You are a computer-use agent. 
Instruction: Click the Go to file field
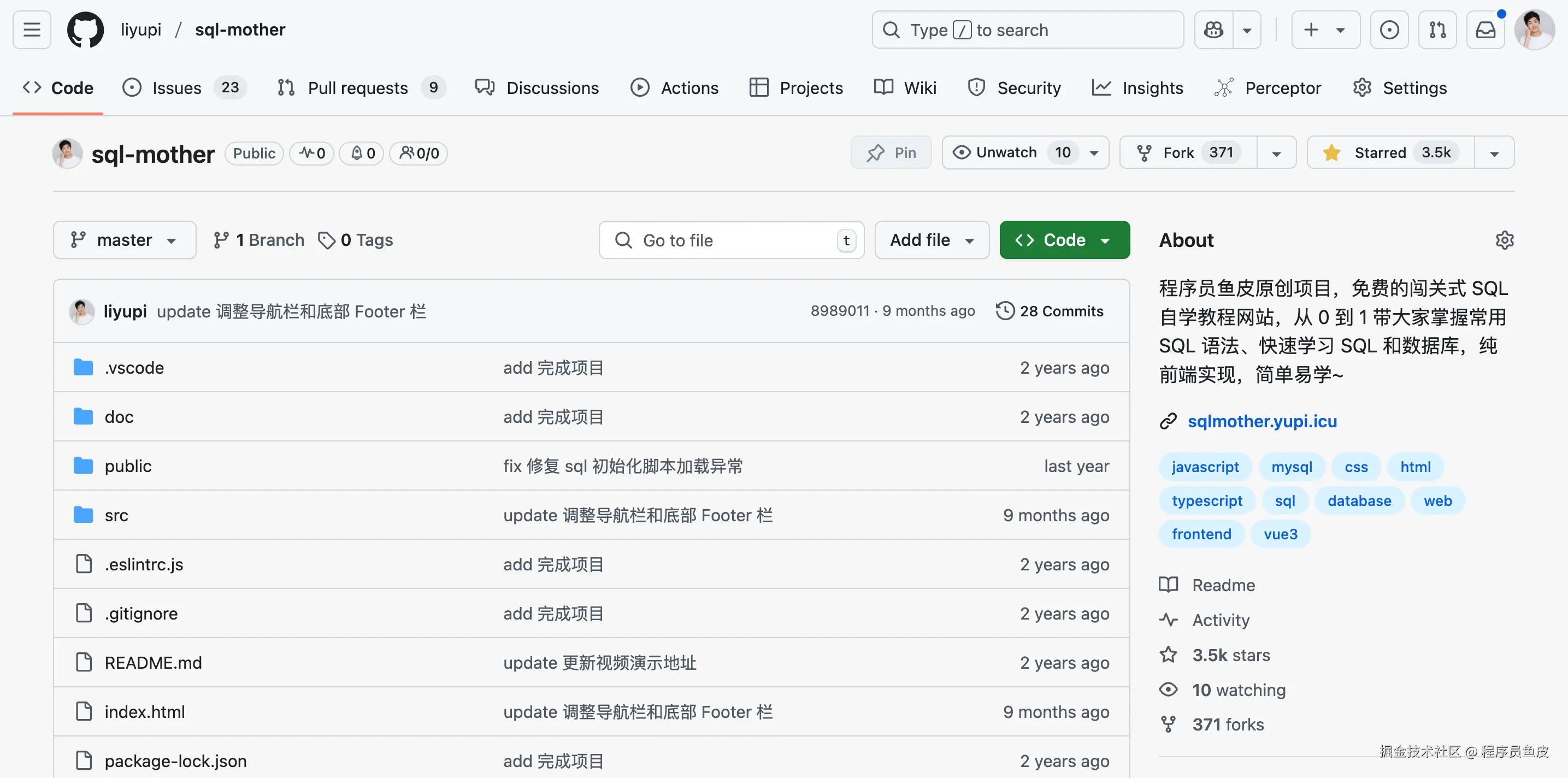[x=730, y=240]
